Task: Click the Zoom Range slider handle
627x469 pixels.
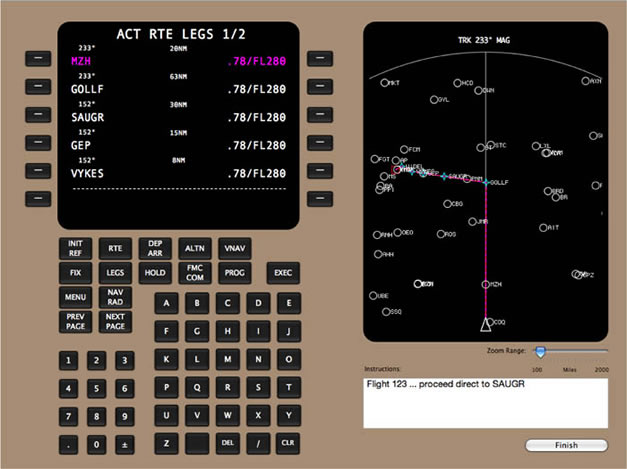Action: tap(540, 352)
